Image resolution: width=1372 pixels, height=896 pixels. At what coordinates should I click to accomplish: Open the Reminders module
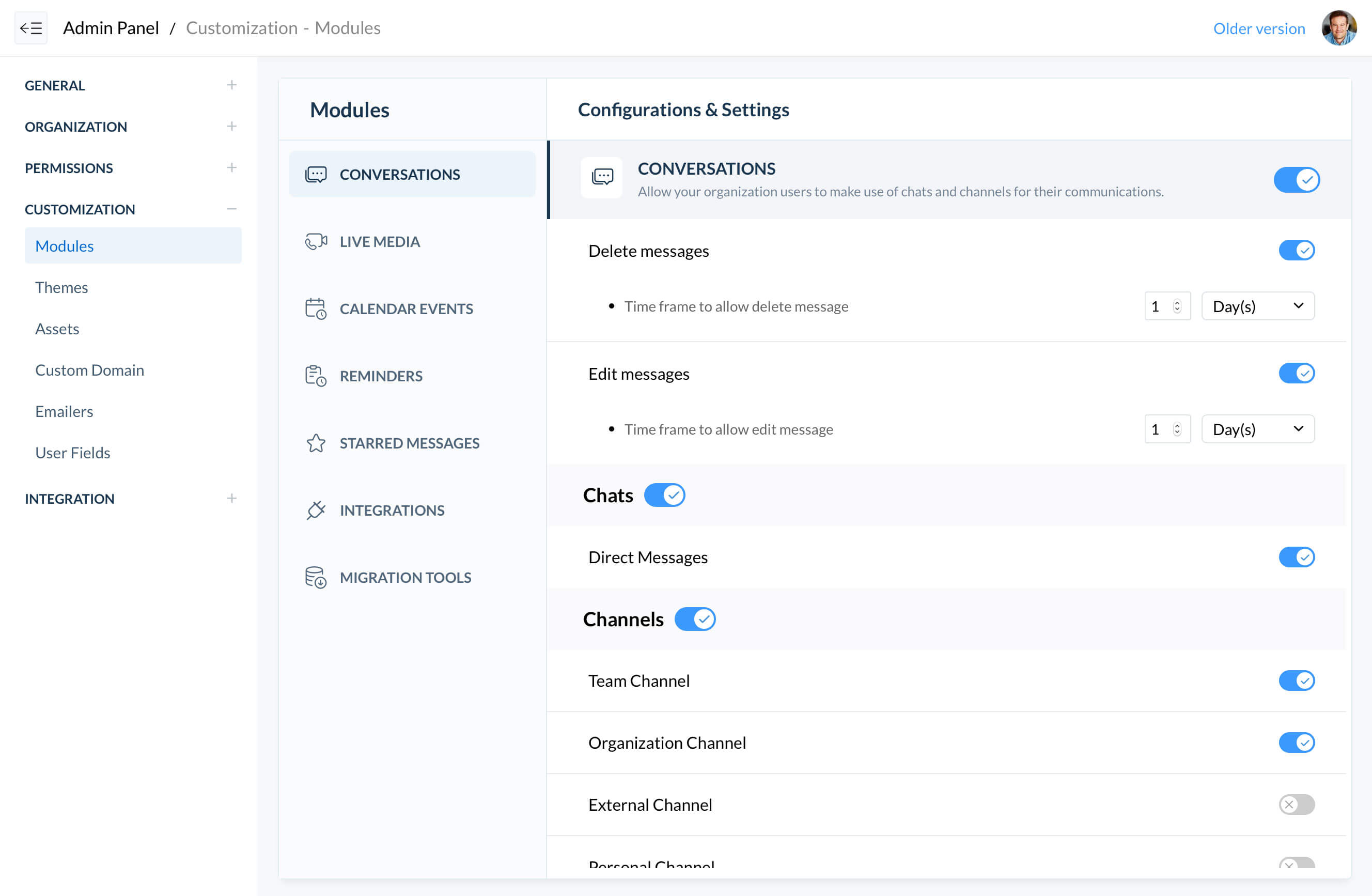coord(381,375)
